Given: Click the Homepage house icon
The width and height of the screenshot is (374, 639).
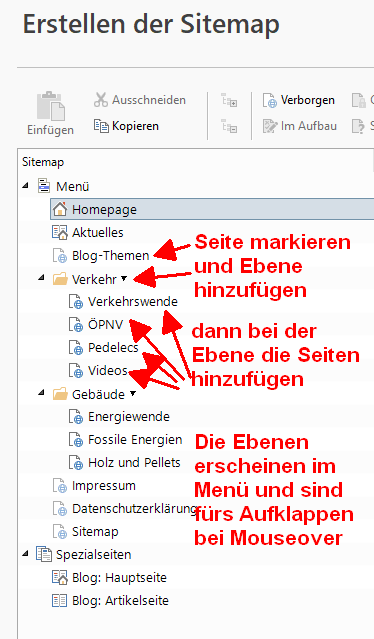Looking at the screenshot, I should click(59, 209).
